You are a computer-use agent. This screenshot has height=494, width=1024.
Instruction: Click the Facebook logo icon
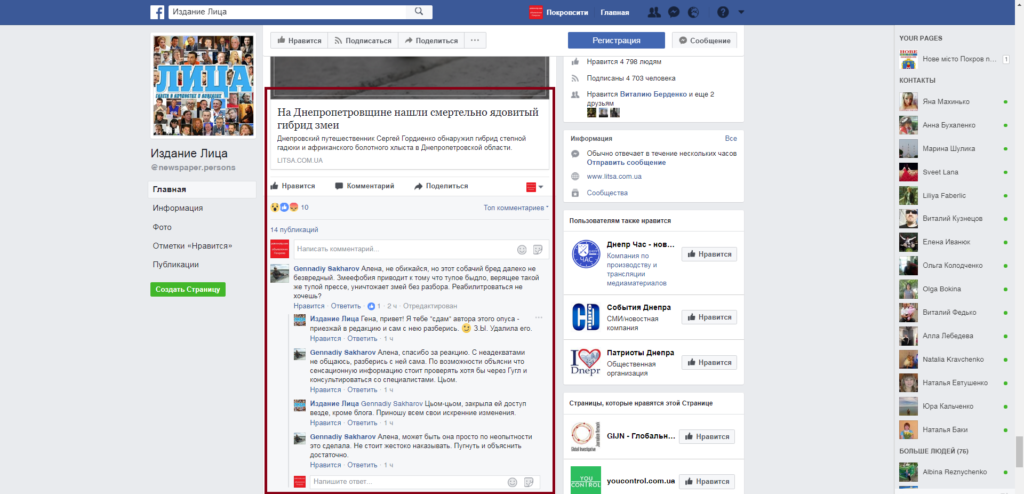pos(158,12)
